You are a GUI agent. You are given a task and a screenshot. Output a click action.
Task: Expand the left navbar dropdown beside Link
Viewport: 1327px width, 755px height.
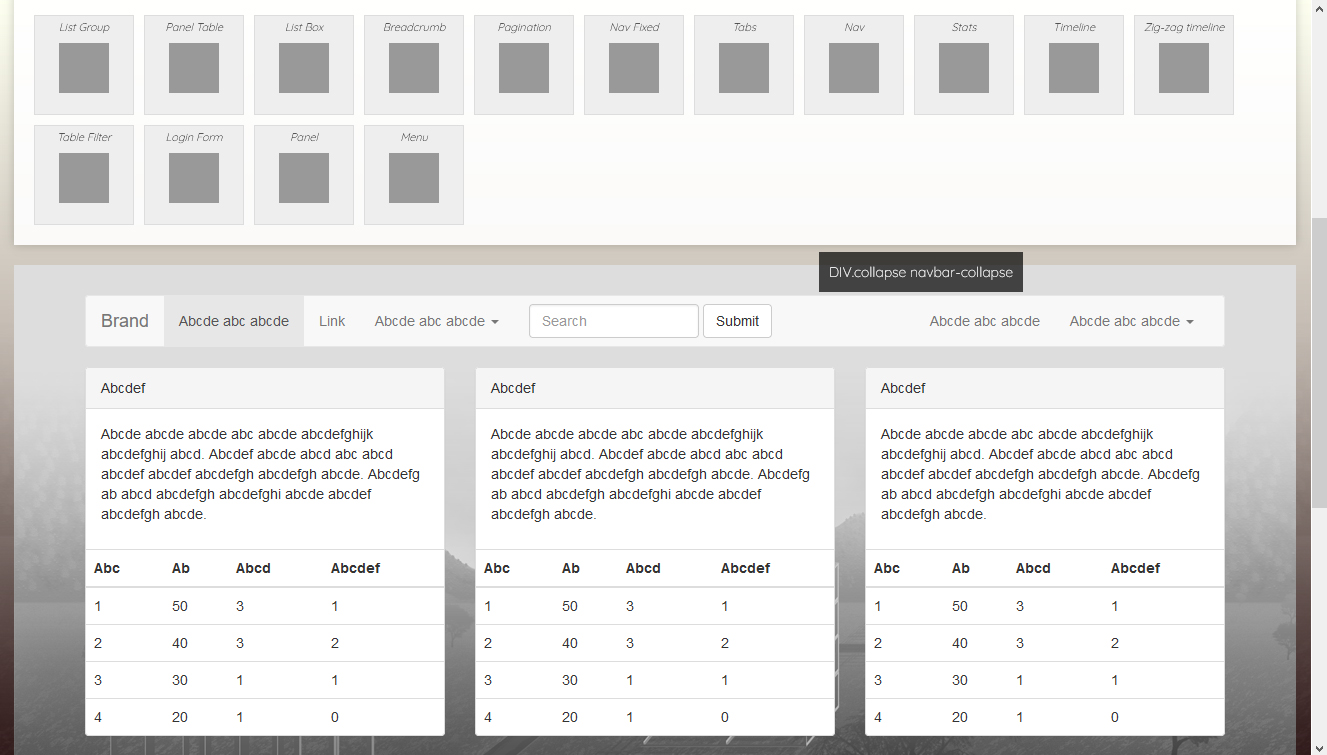pyautogui.click(x=436, y=321)
